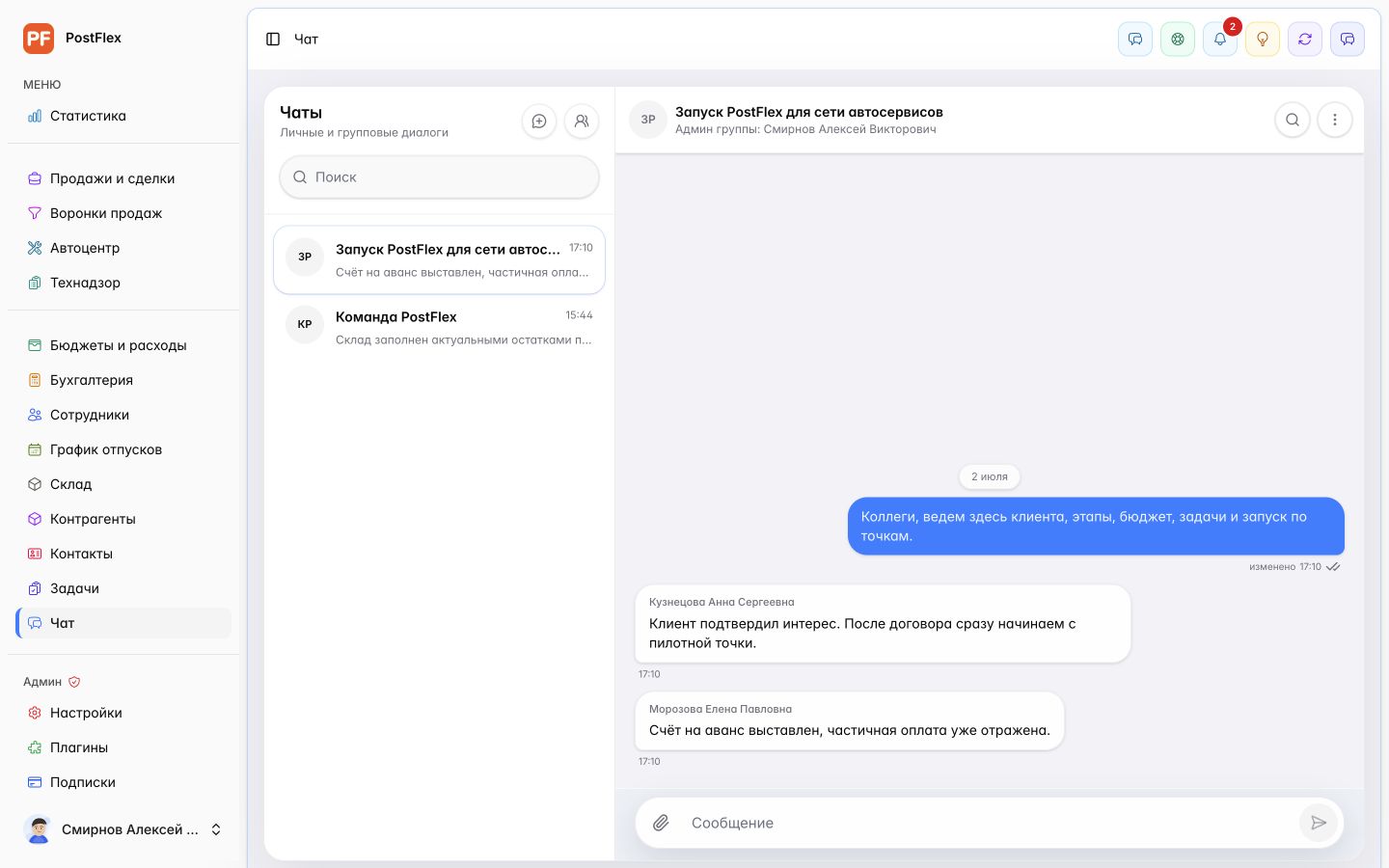Click the purple refresh arrows icon
The width and height of the screenshot is (1389, 868).
coord(1305,40)
